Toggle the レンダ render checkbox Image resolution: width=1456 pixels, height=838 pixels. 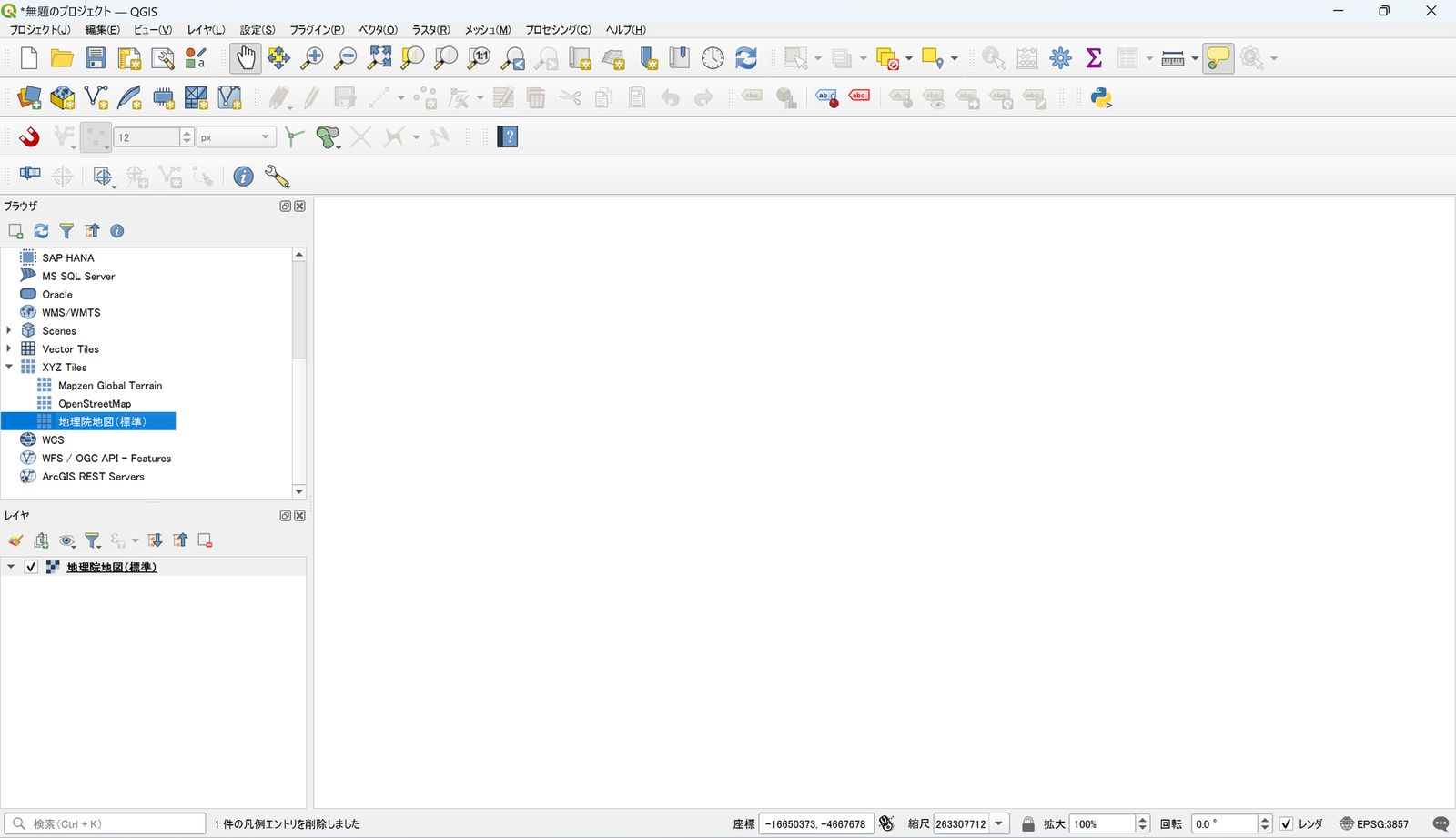pyautogui.click(x=1286, y=824)
